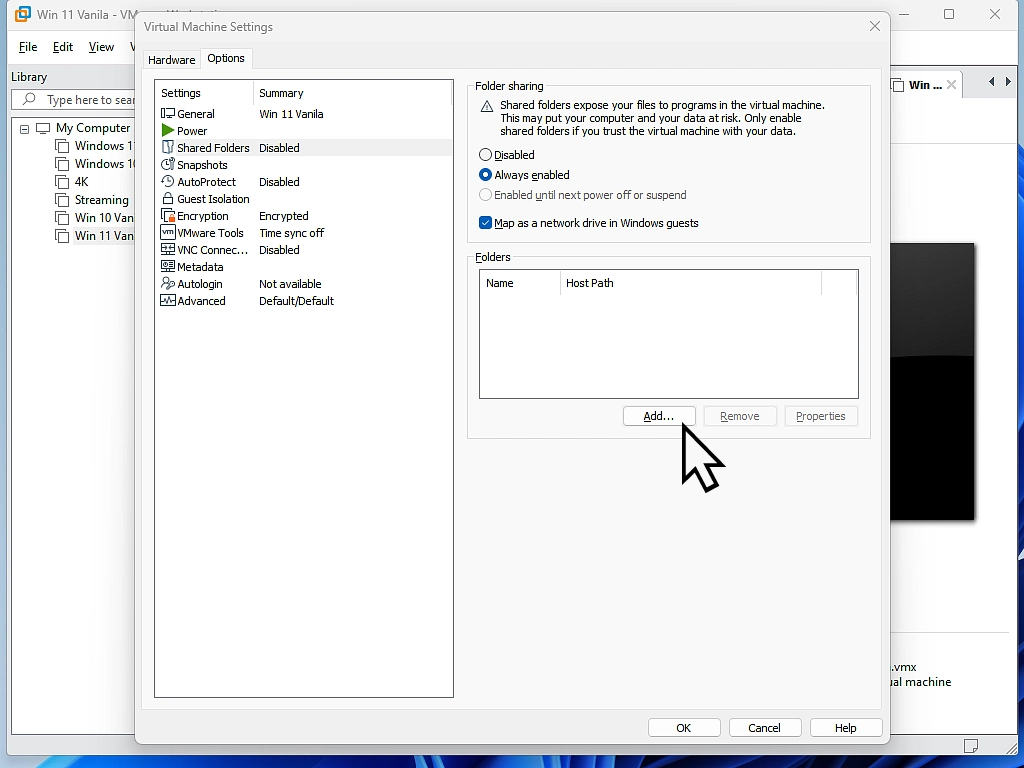Select the Disabled folder sharing radio button
The height and width of the screenshot is (768, 1024).
[x=485, y=155]
